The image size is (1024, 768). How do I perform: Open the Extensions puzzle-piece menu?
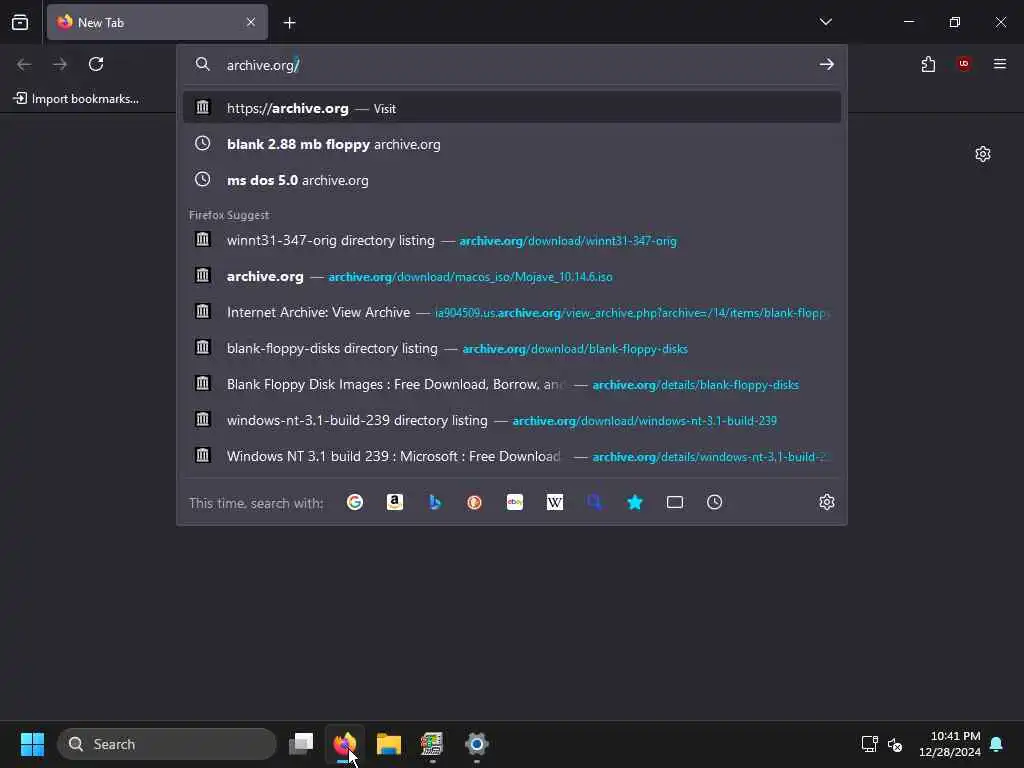(928, 64)
